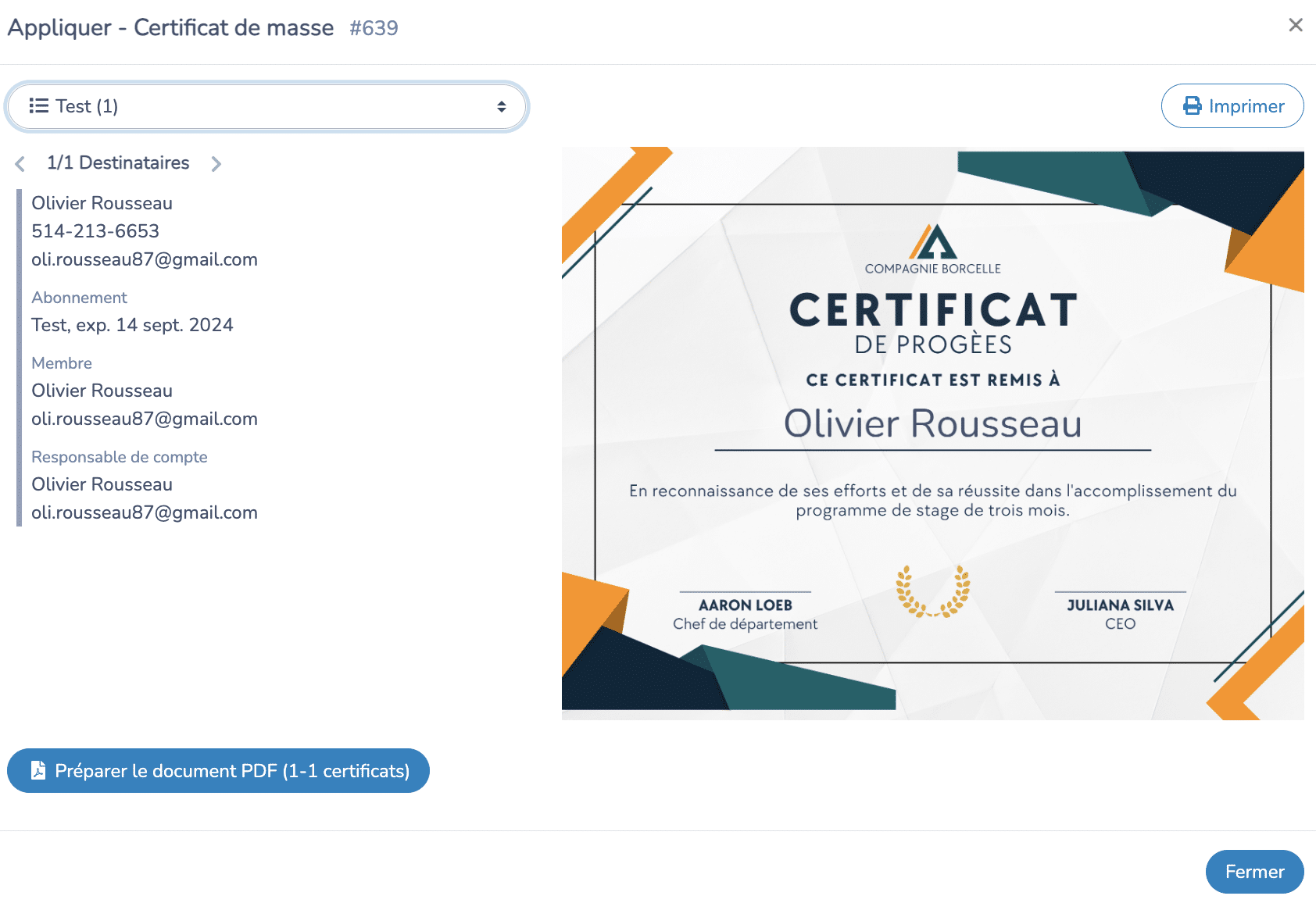Click the Imprimer print button

tap(1232, 106)
